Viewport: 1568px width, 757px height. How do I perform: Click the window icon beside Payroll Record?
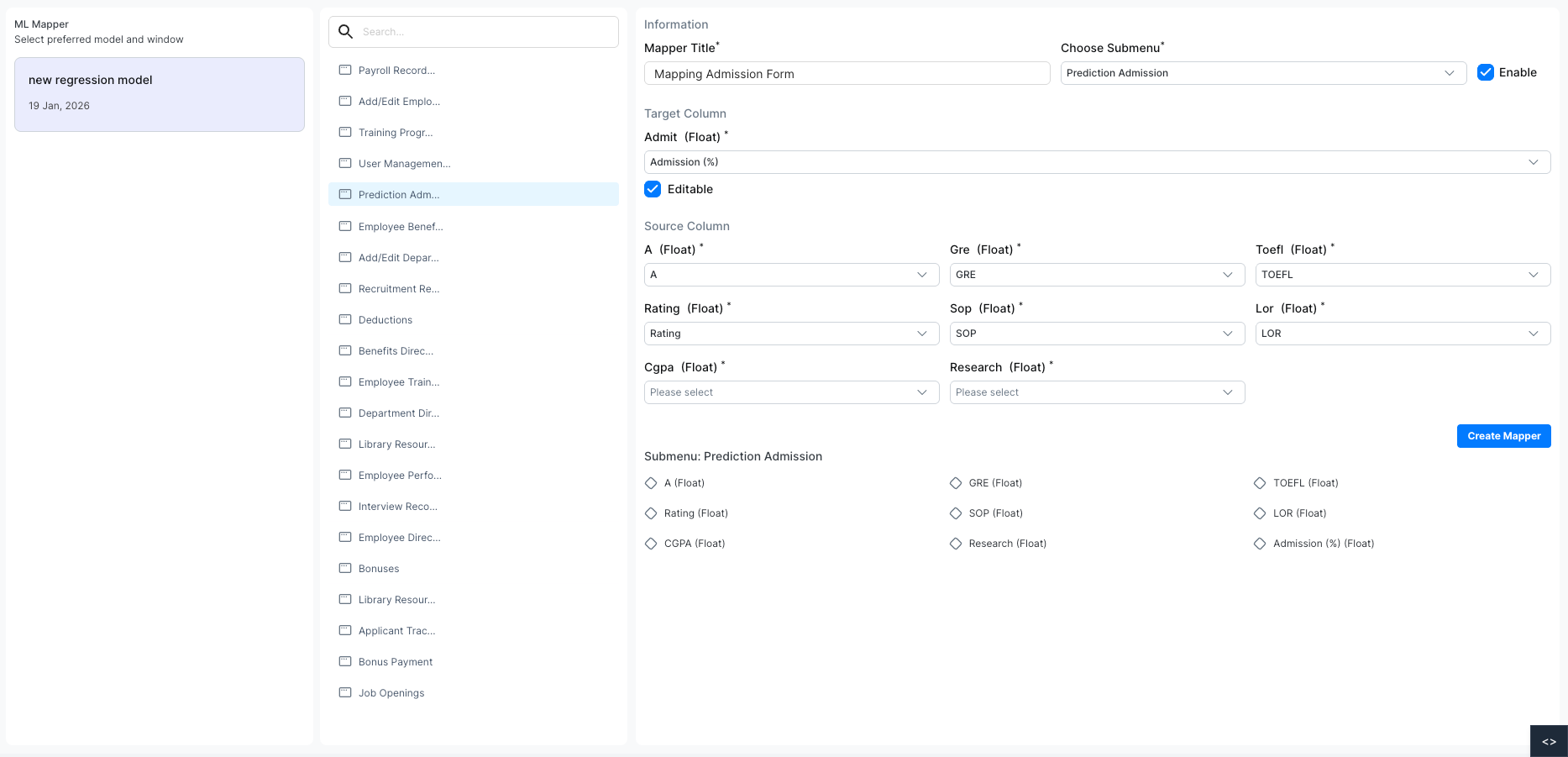[345, 70]
